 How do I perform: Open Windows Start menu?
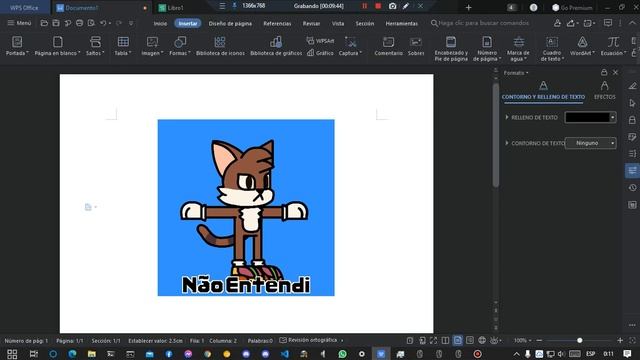12,354
